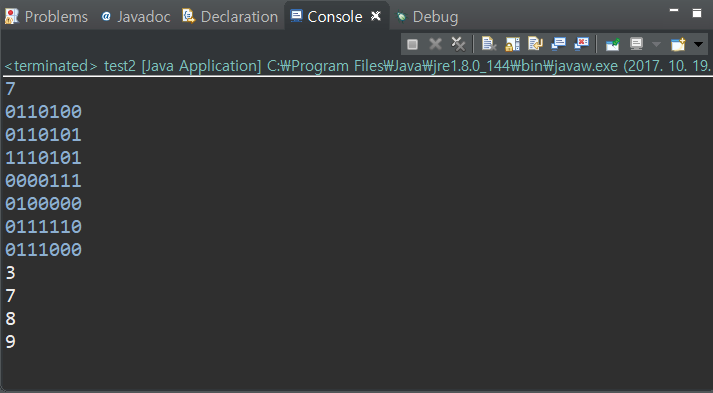
Task: Pin the current console
Action: point(613,44)
